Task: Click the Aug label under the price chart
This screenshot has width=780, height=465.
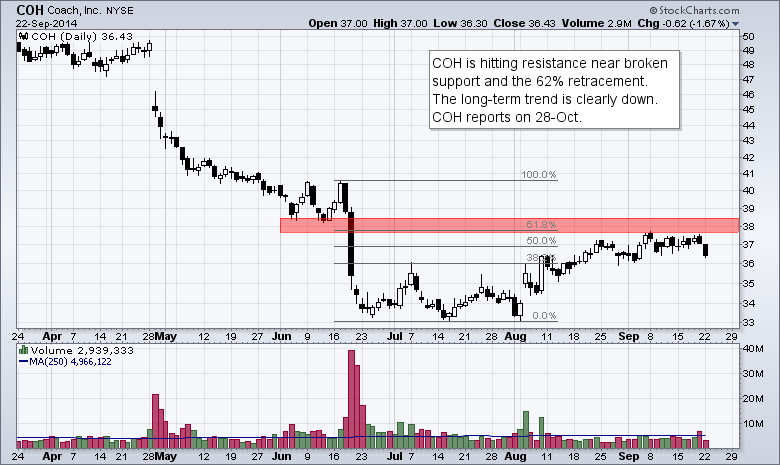Action: click(515, 336)
